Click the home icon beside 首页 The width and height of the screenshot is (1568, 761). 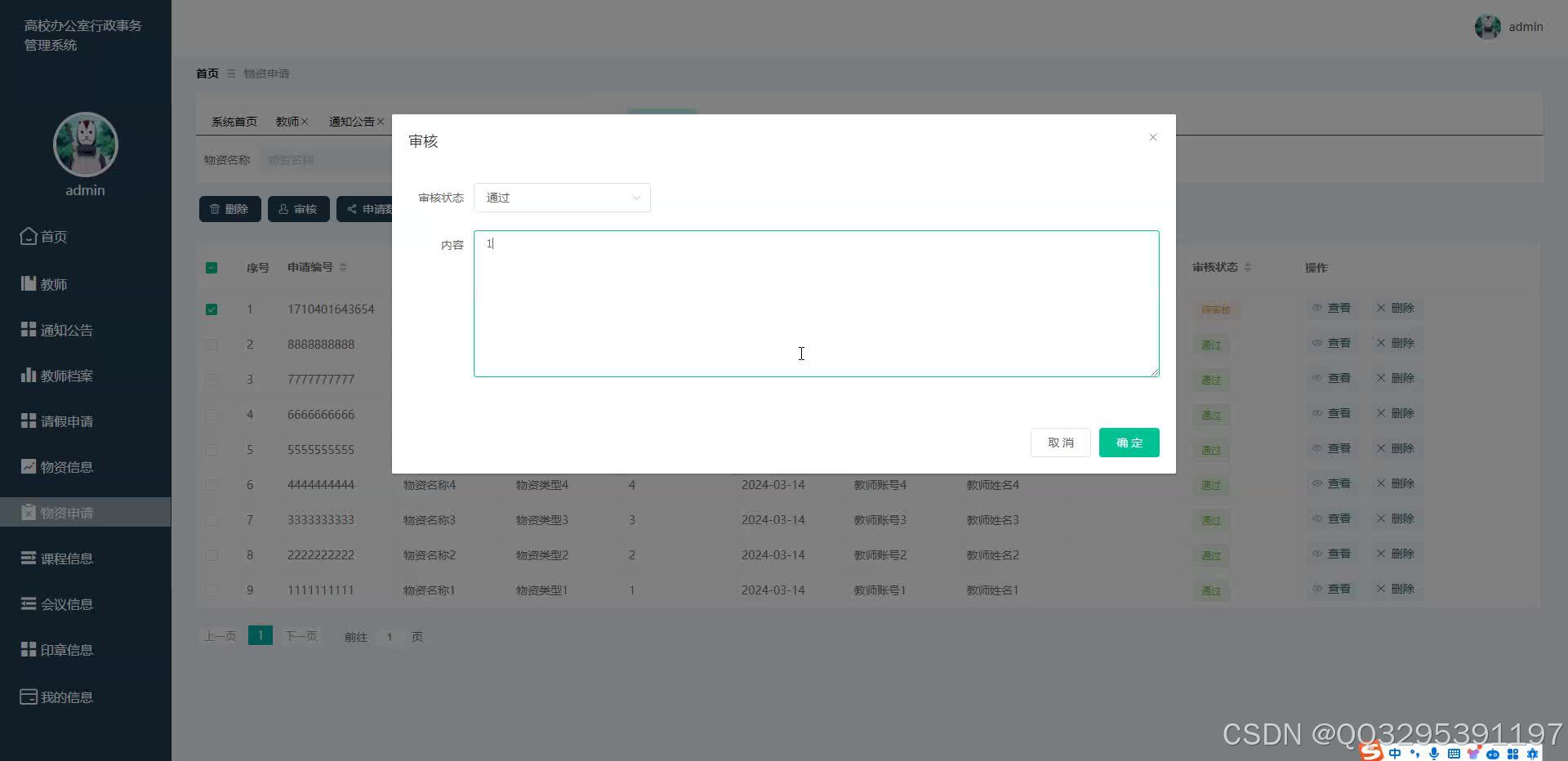tap(29, 236)
